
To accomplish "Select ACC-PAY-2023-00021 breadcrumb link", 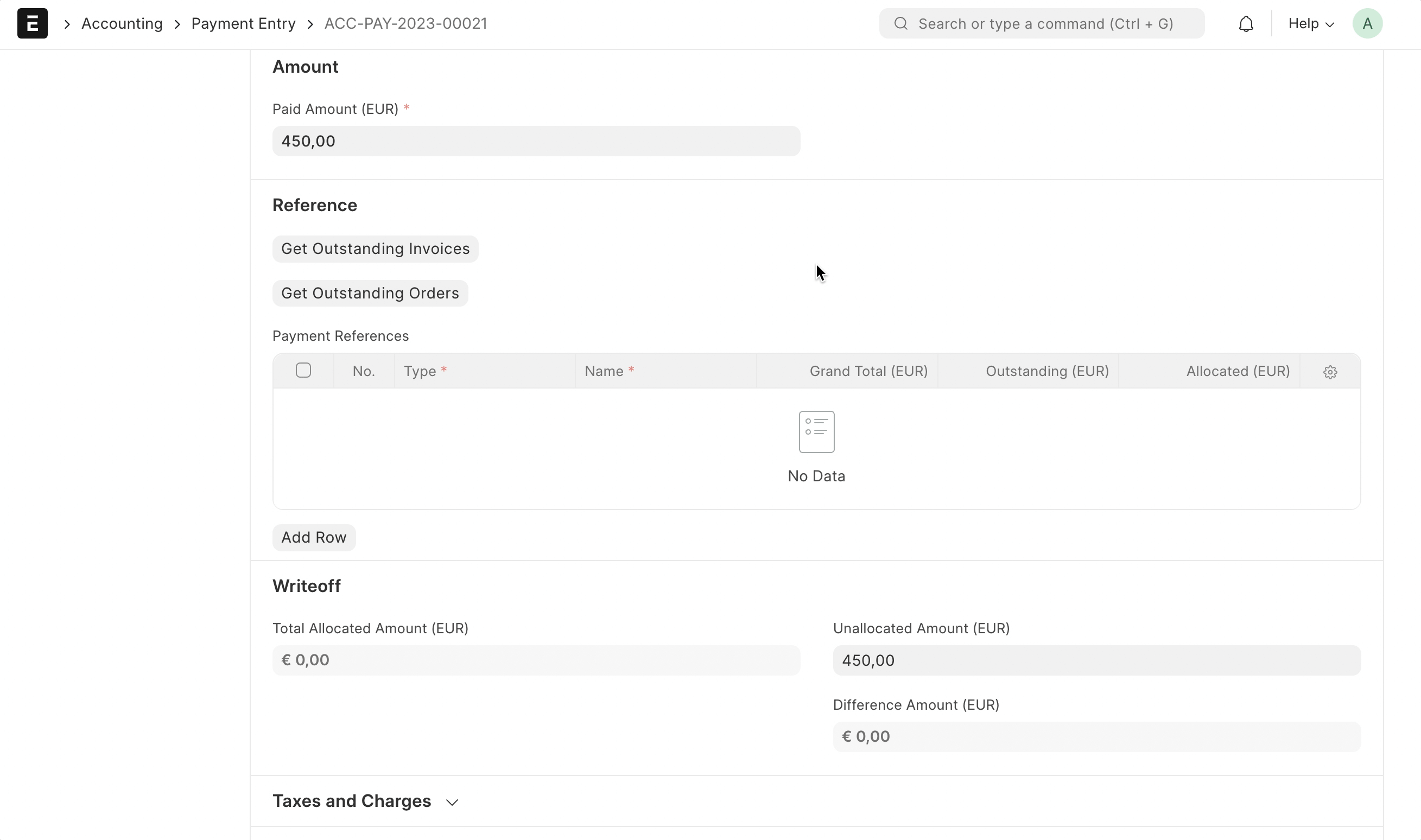I will click(x=405, y=23).
